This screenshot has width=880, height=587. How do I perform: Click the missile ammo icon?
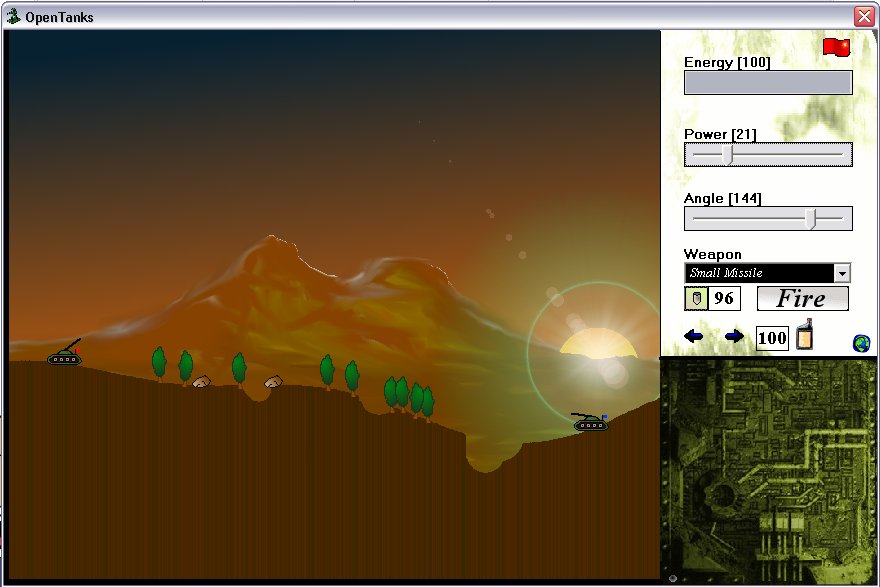696,298
